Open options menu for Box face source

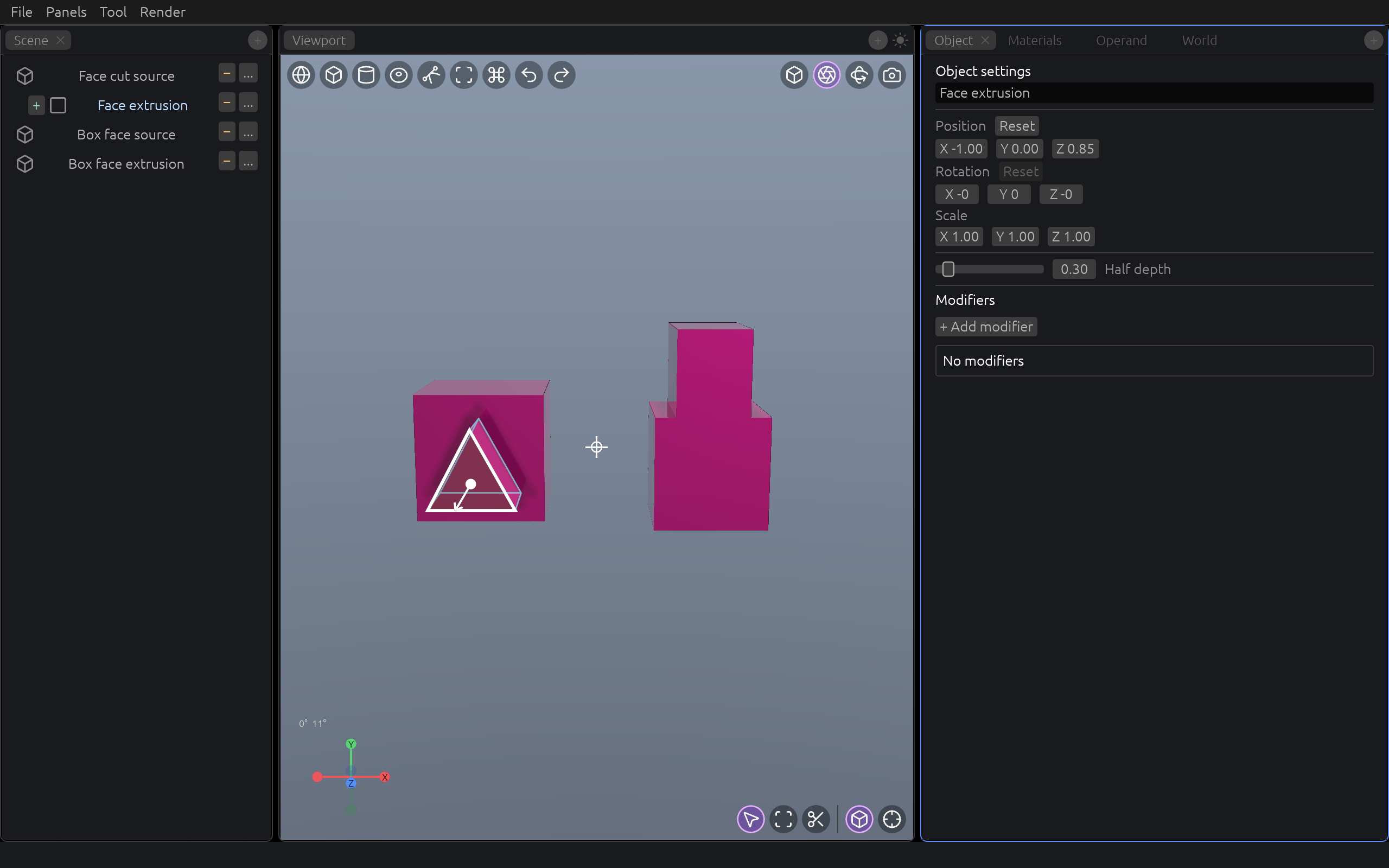point(248,131)
